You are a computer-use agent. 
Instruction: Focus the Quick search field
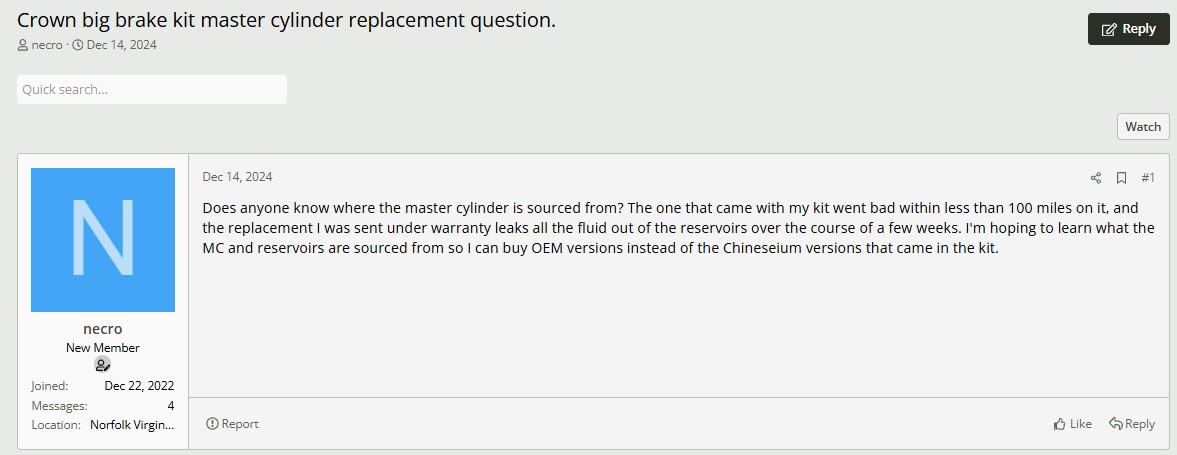[x=152, y=89]
